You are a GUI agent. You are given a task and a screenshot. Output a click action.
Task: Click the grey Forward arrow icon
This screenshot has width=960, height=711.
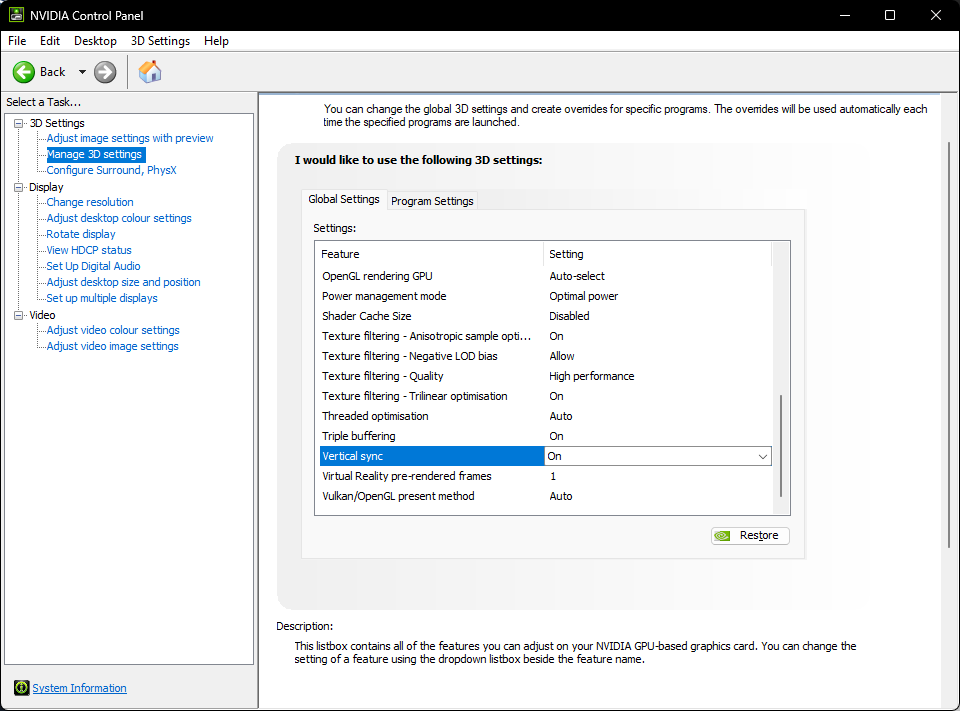[105, 72]
